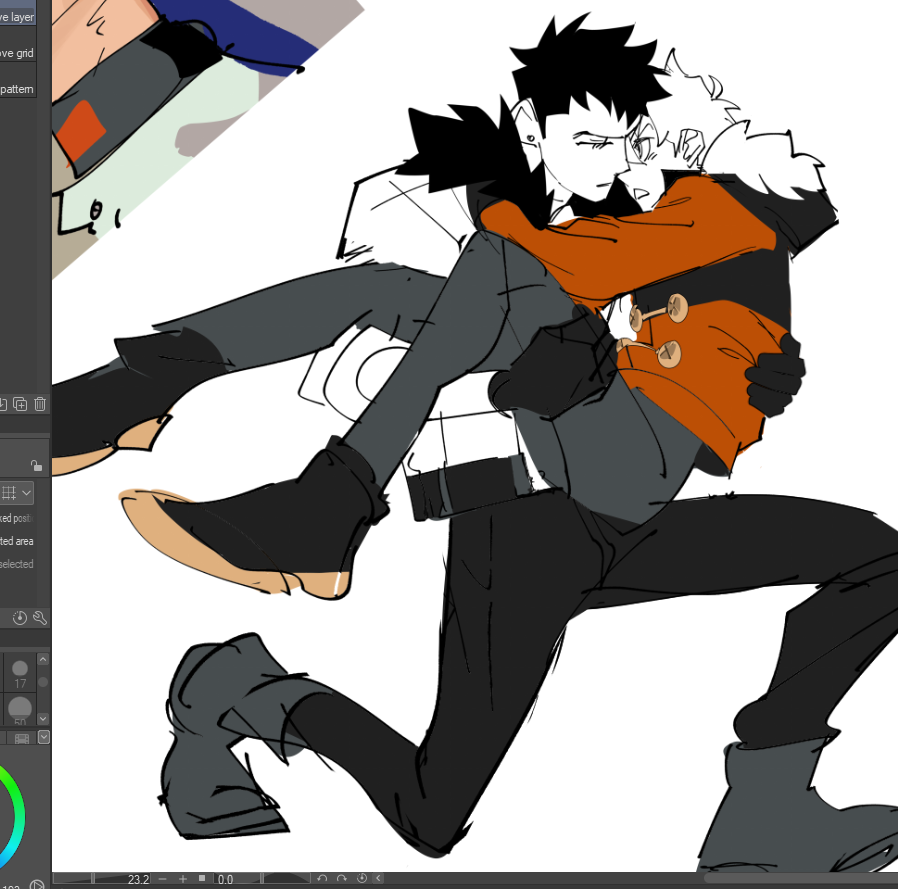Open brush size panel menu chevron
898x889 pixels.
44,738
